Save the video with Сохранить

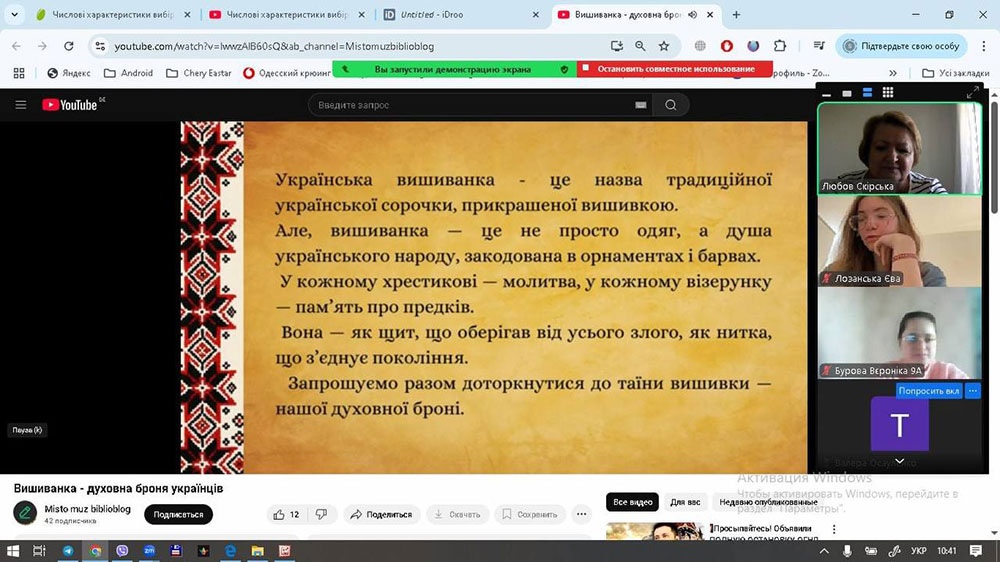click(530, 515)
